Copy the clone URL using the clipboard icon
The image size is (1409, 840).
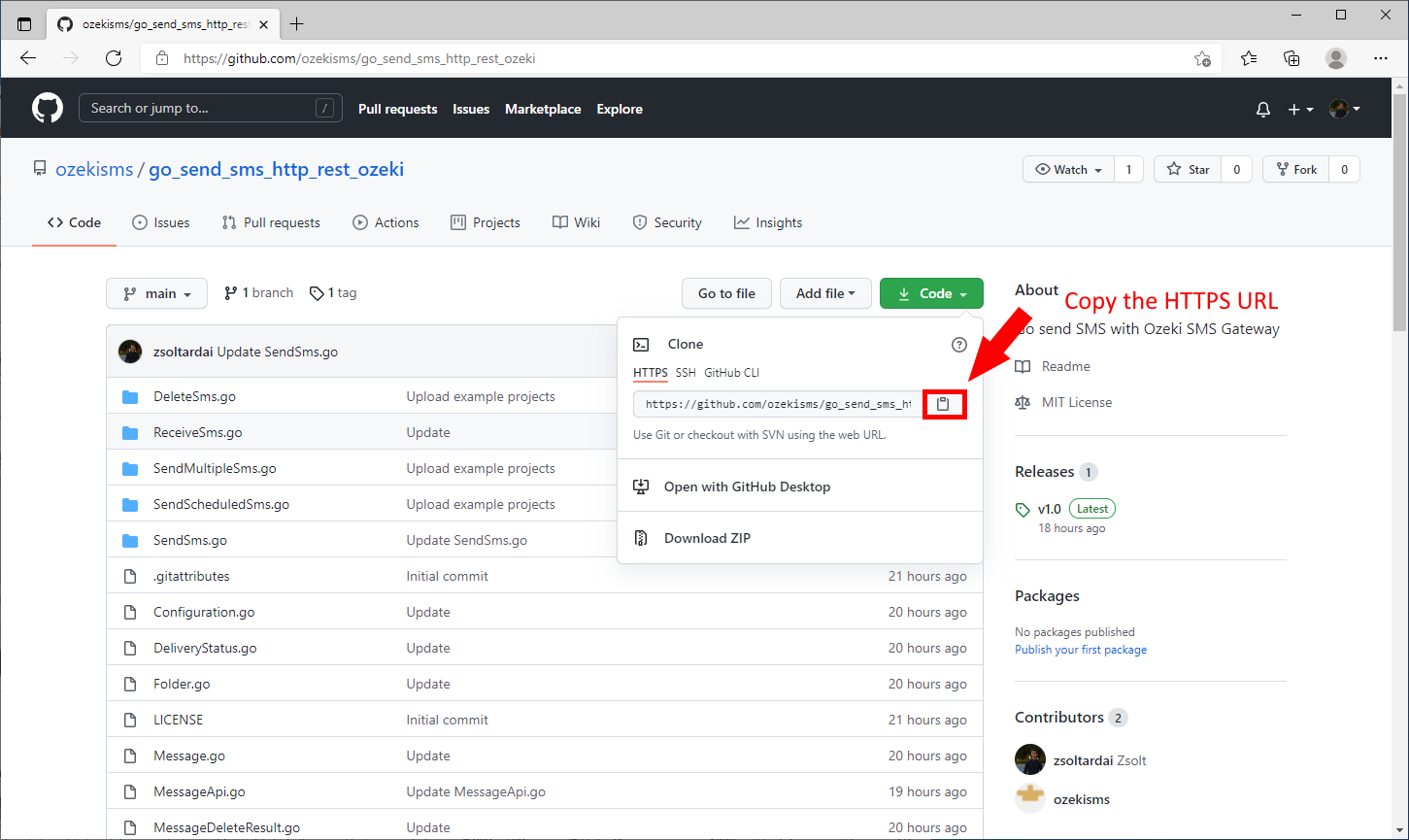(x=943, y=404)
